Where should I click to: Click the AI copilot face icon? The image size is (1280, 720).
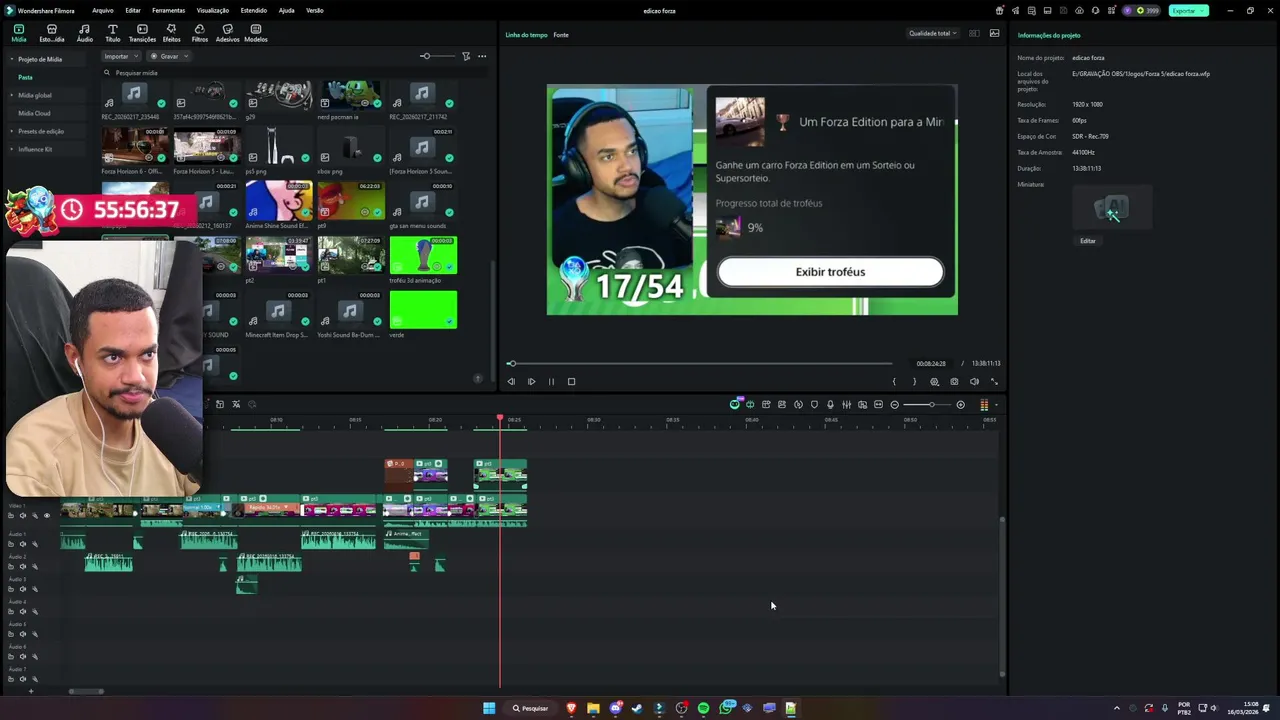[x=735, y=404]
